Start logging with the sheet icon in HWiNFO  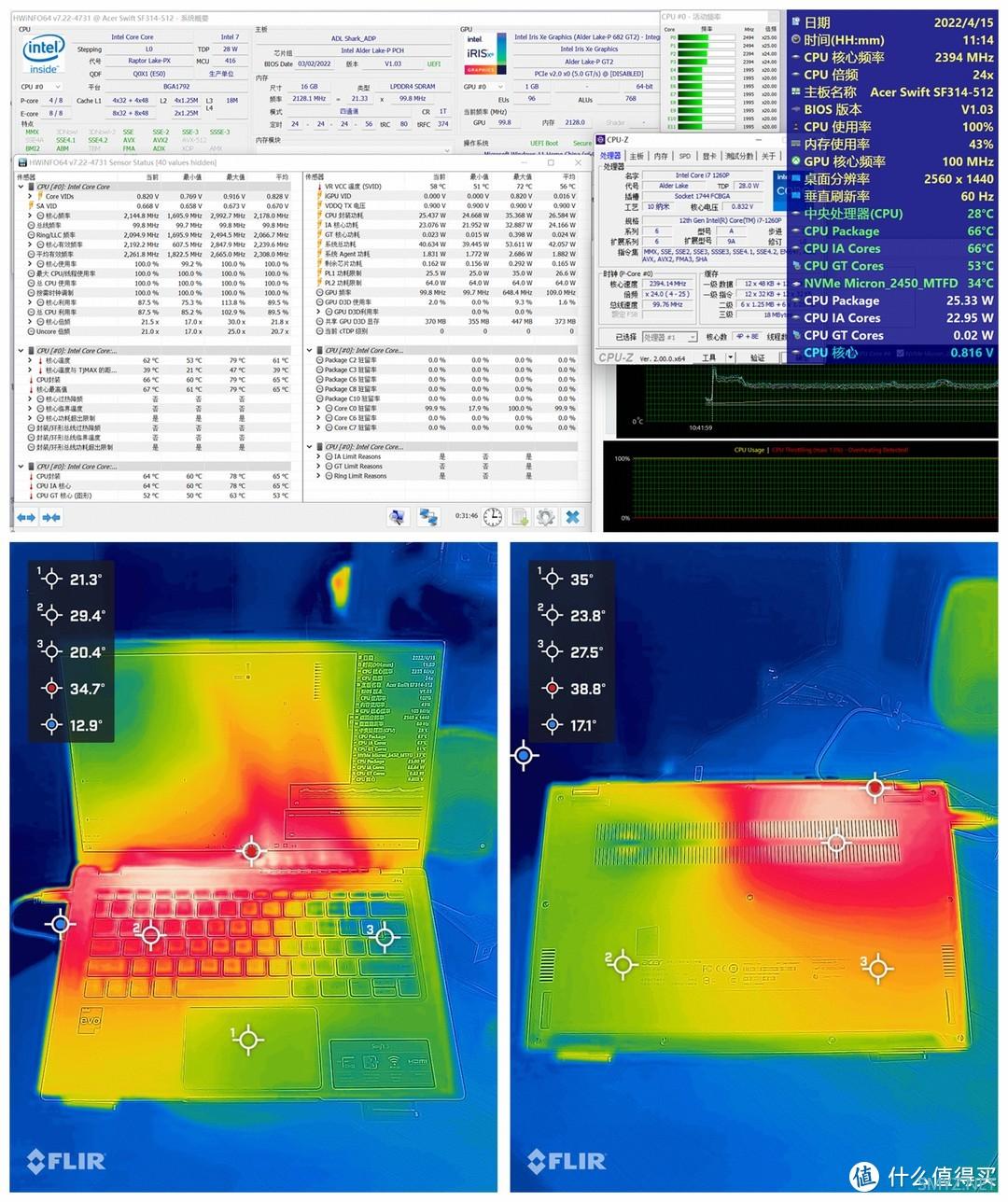(x=520, y=516)
